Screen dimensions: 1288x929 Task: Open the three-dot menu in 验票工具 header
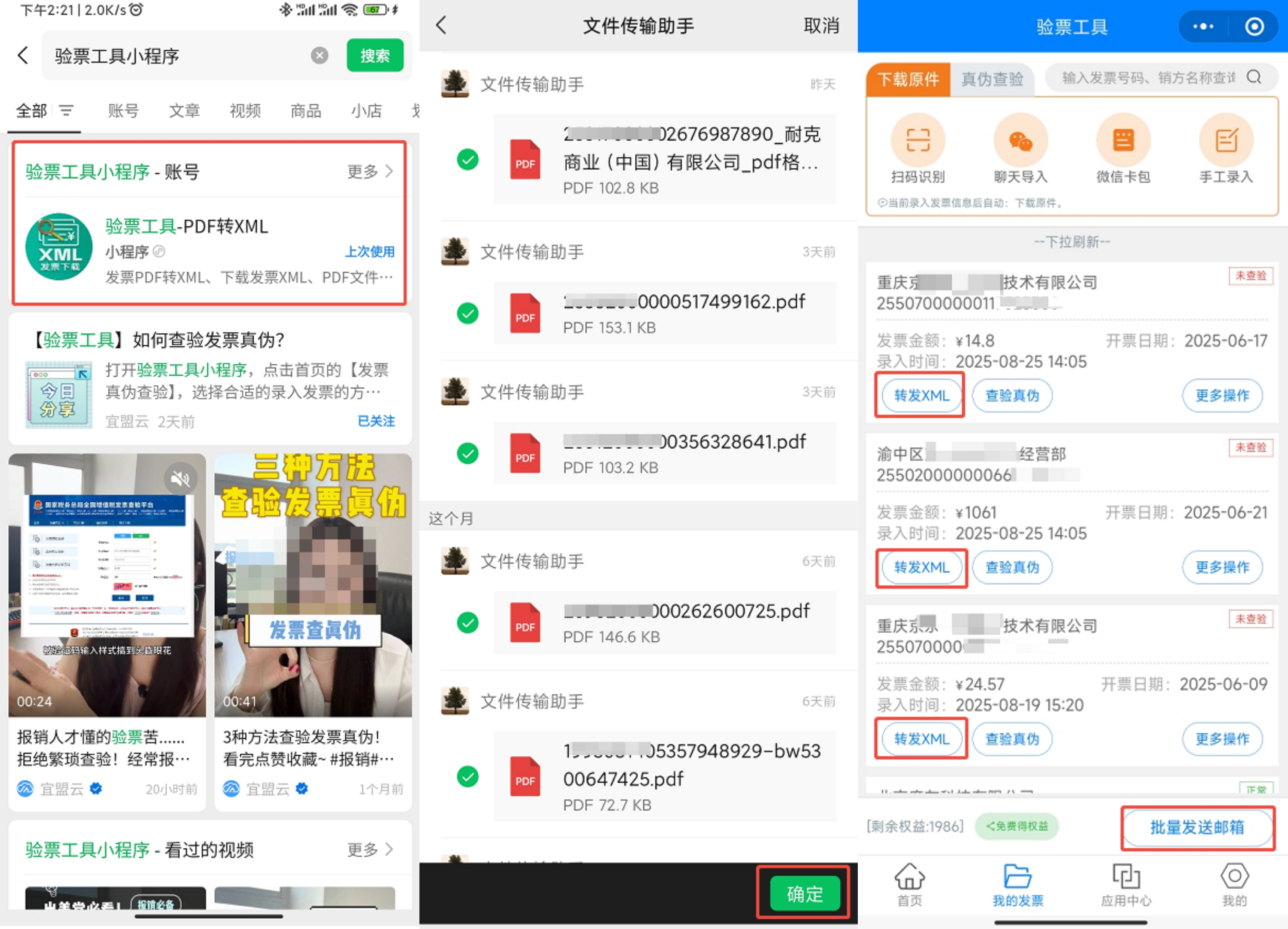pyautogui.click(x=1203, y=26)
